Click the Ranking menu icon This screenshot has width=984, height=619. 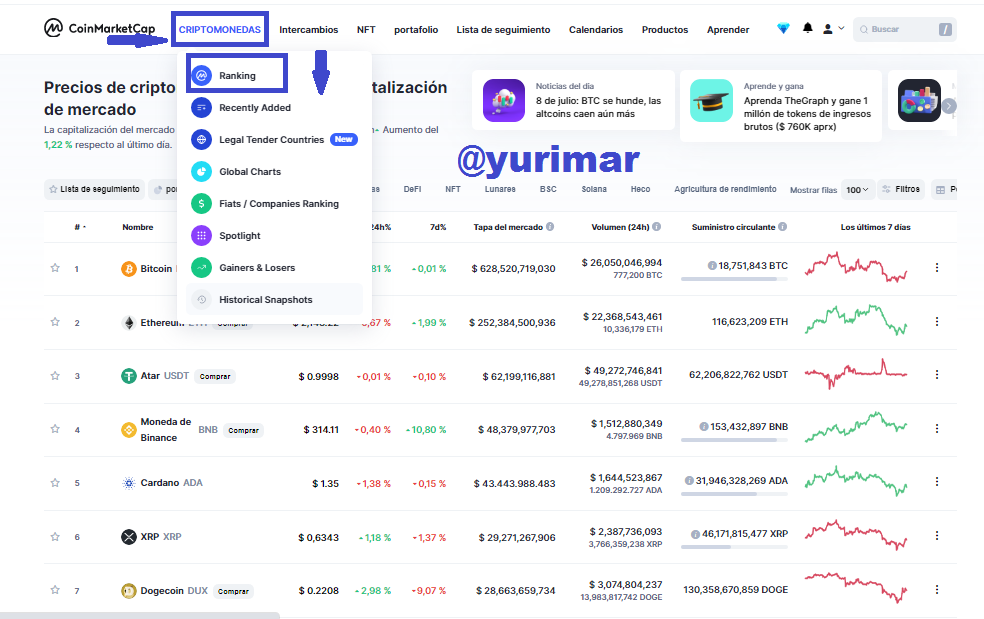pyautogui.click(x=201, y=75)
